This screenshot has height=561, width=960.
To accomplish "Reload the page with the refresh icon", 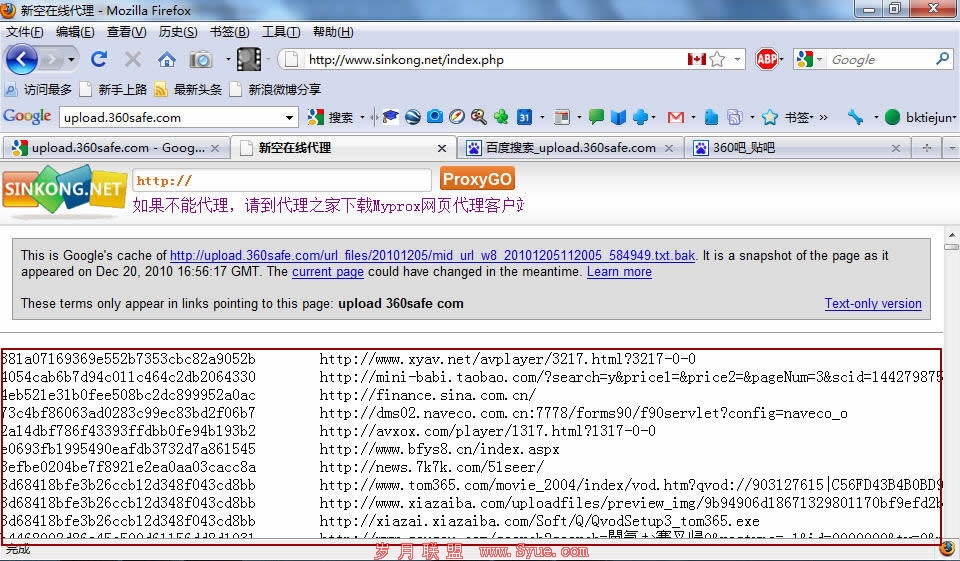I will pyautogui.click(x=99, y=59).
